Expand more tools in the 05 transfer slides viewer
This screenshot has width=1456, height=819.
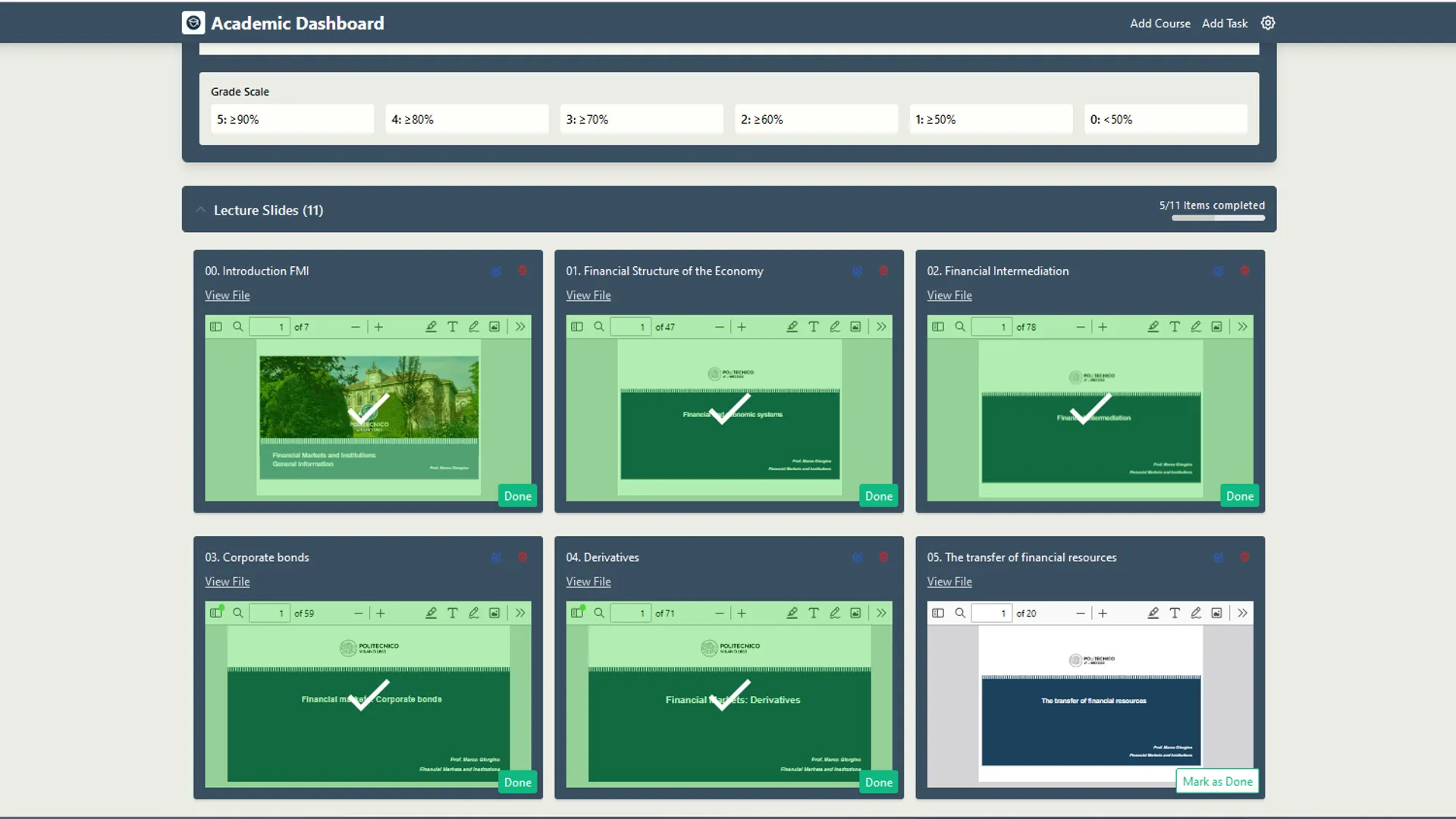(1243, 613)
